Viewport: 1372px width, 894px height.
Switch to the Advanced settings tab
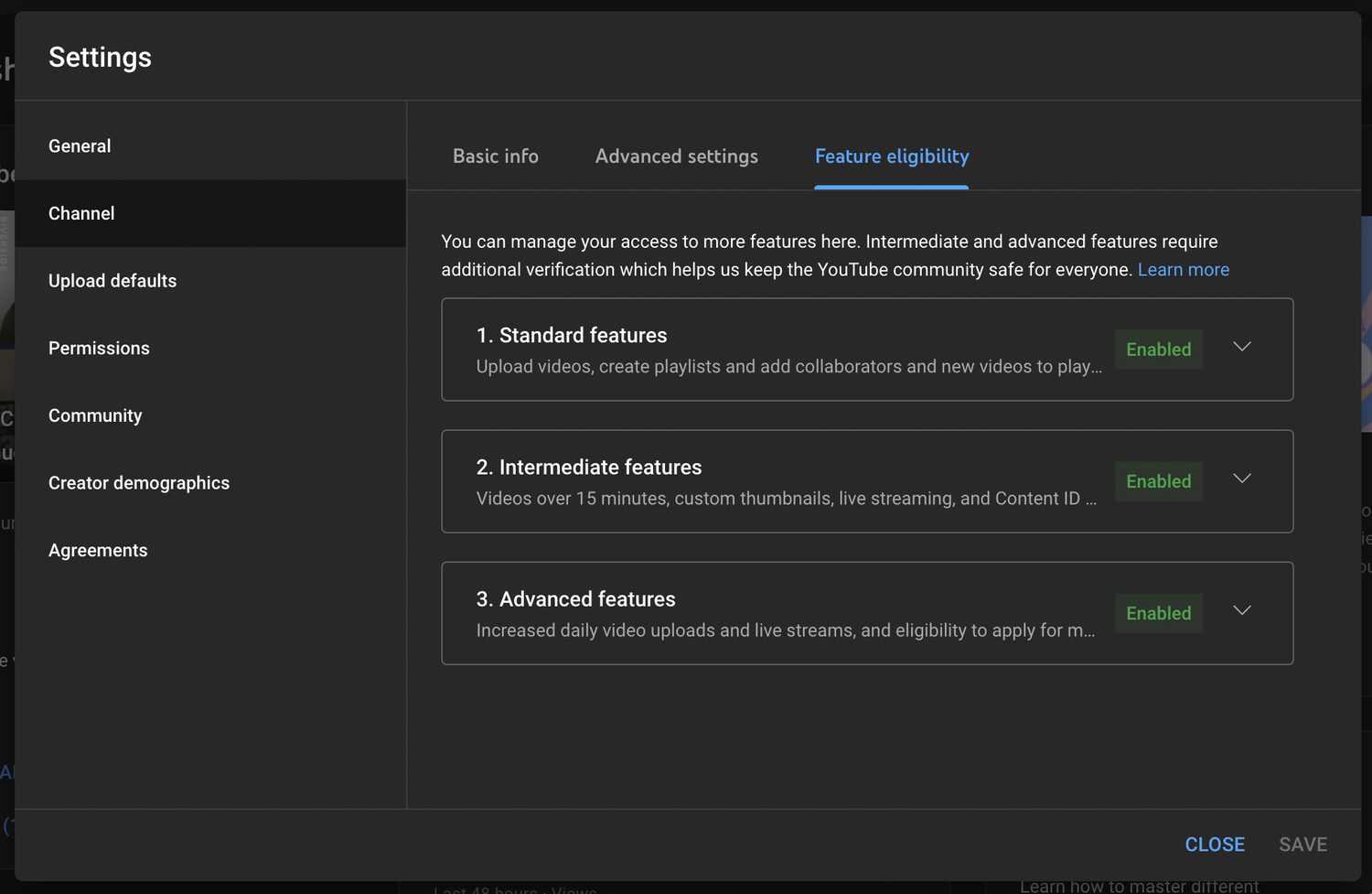pos(676,156)
